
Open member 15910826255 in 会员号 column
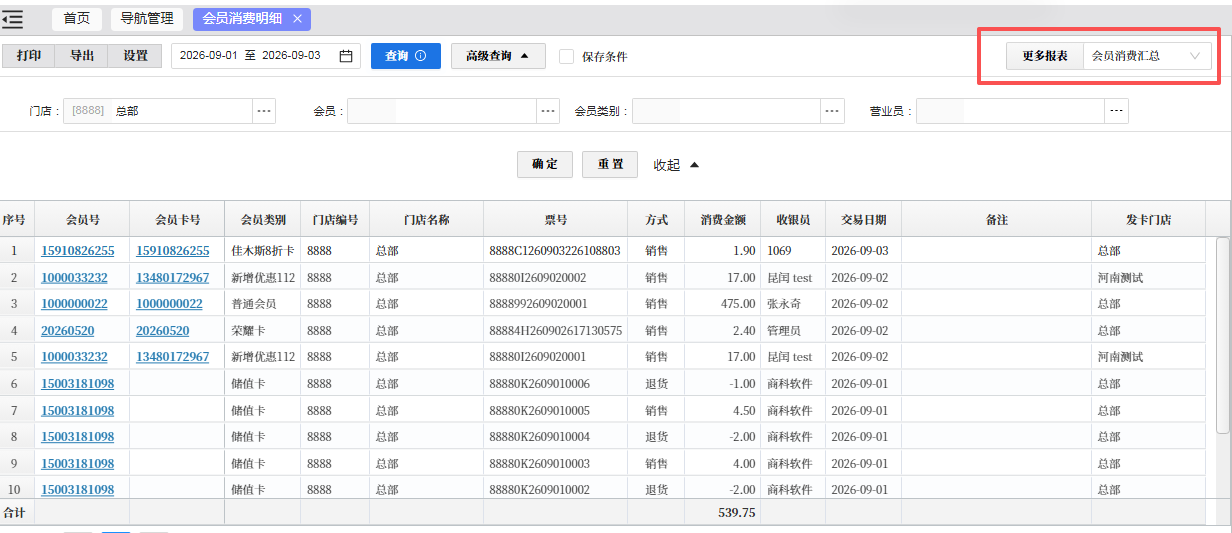click(x=78, y=251)
